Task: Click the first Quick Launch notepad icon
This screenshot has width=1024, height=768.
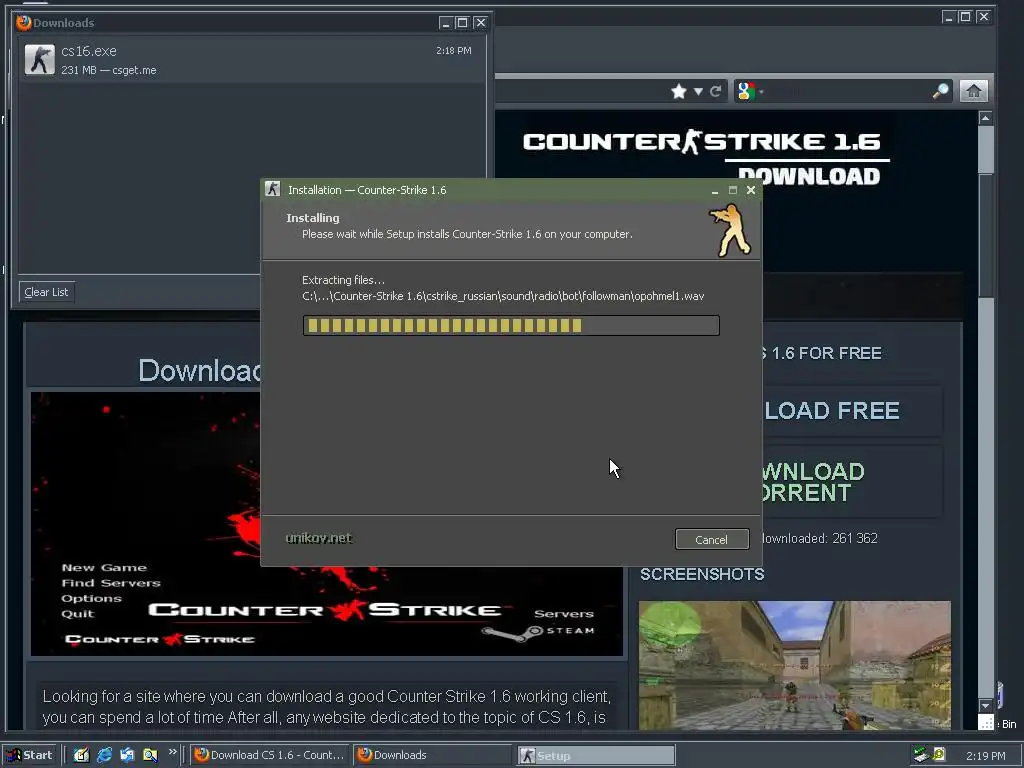Action: click(81, 755)
